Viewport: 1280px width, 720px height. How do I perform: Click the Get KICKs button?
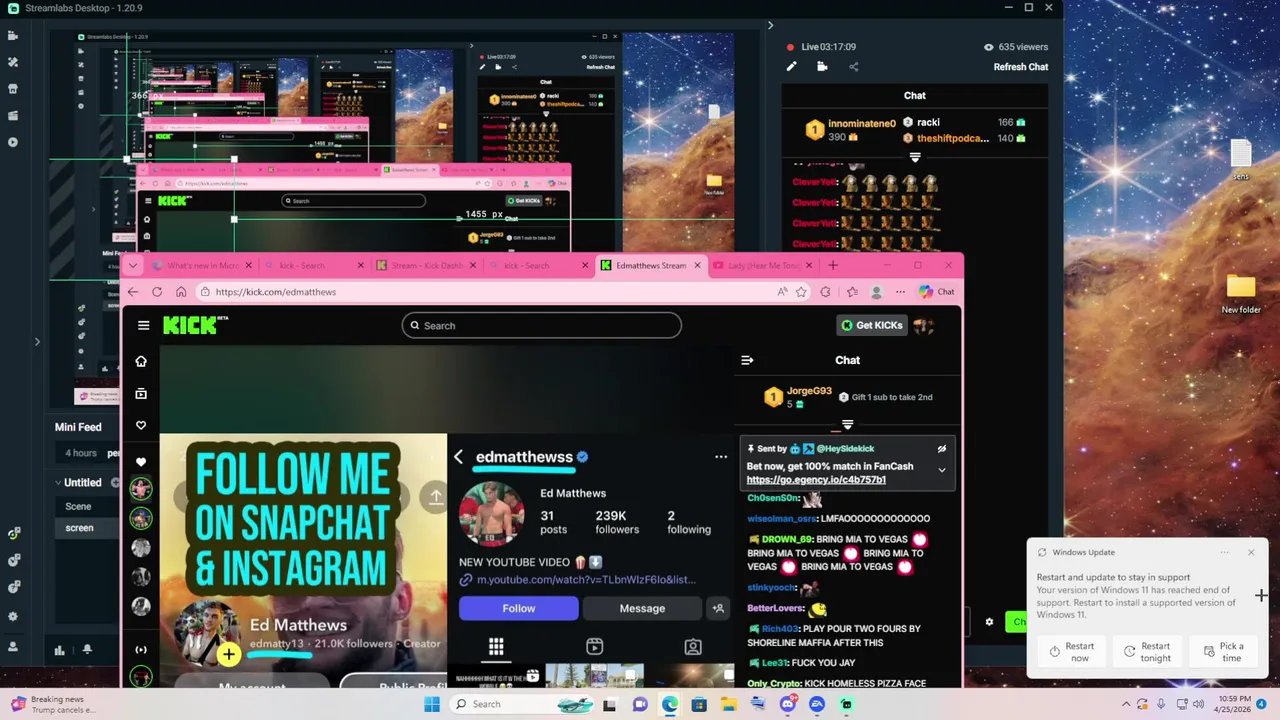click(872, 325)
